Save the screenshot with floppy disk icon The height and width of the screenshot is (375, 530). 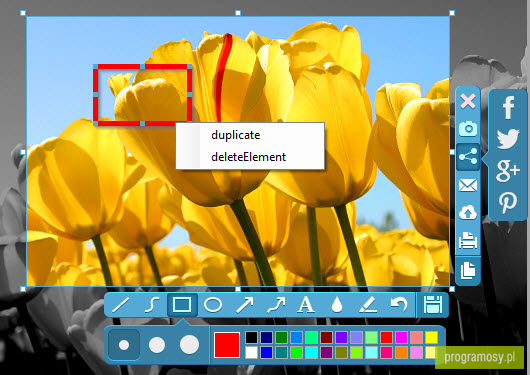tap(433, 305)
